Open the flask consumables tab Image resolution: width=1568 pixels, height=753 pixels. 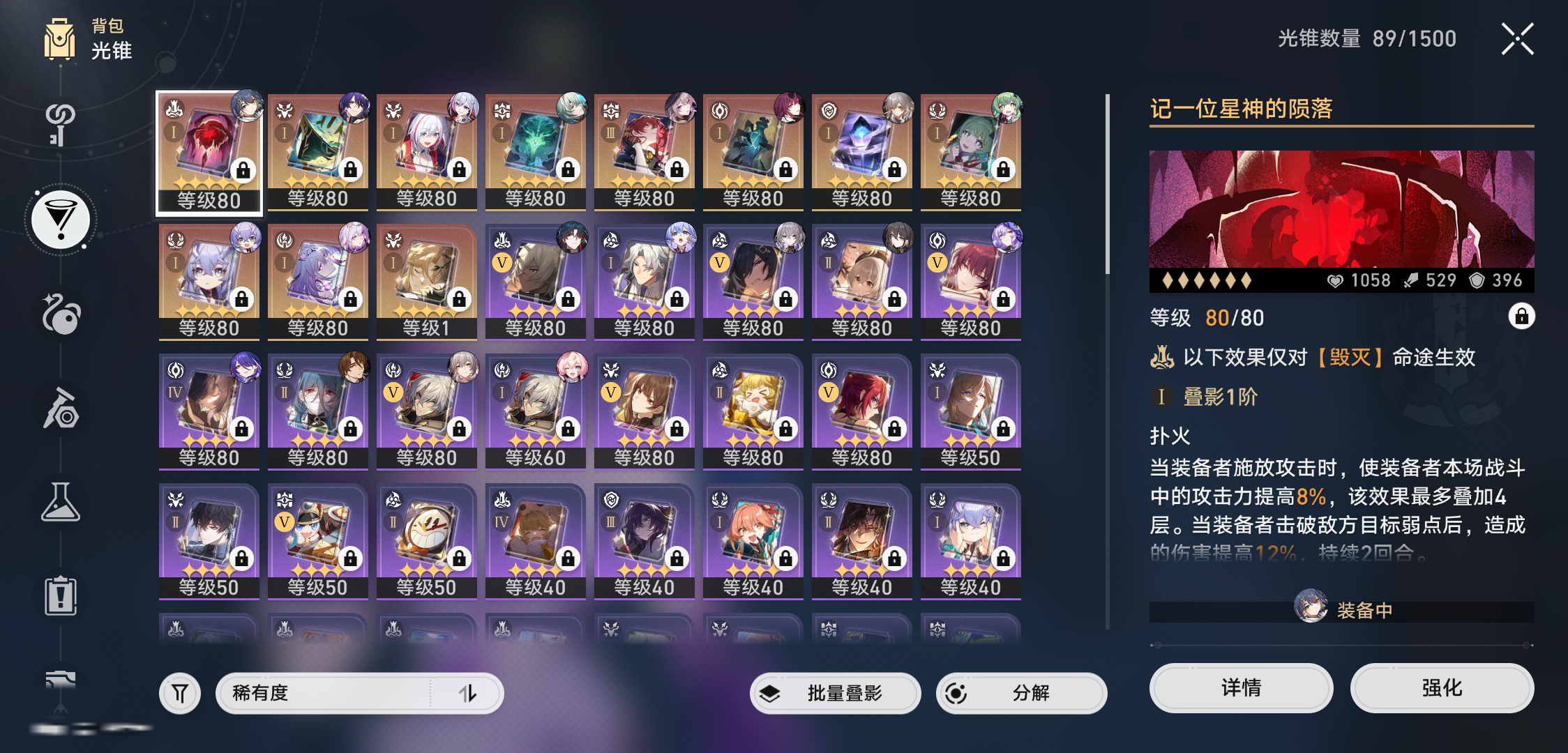(x=61, y=502)
